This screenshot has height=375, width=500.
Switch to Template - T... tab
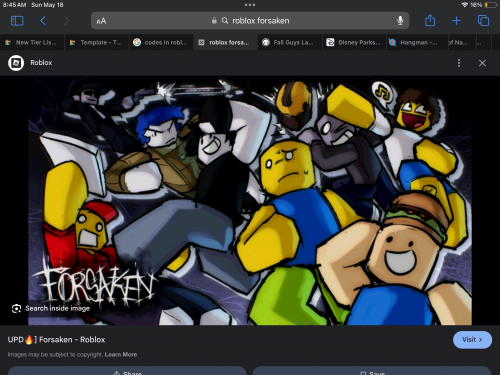pos(97,42)
